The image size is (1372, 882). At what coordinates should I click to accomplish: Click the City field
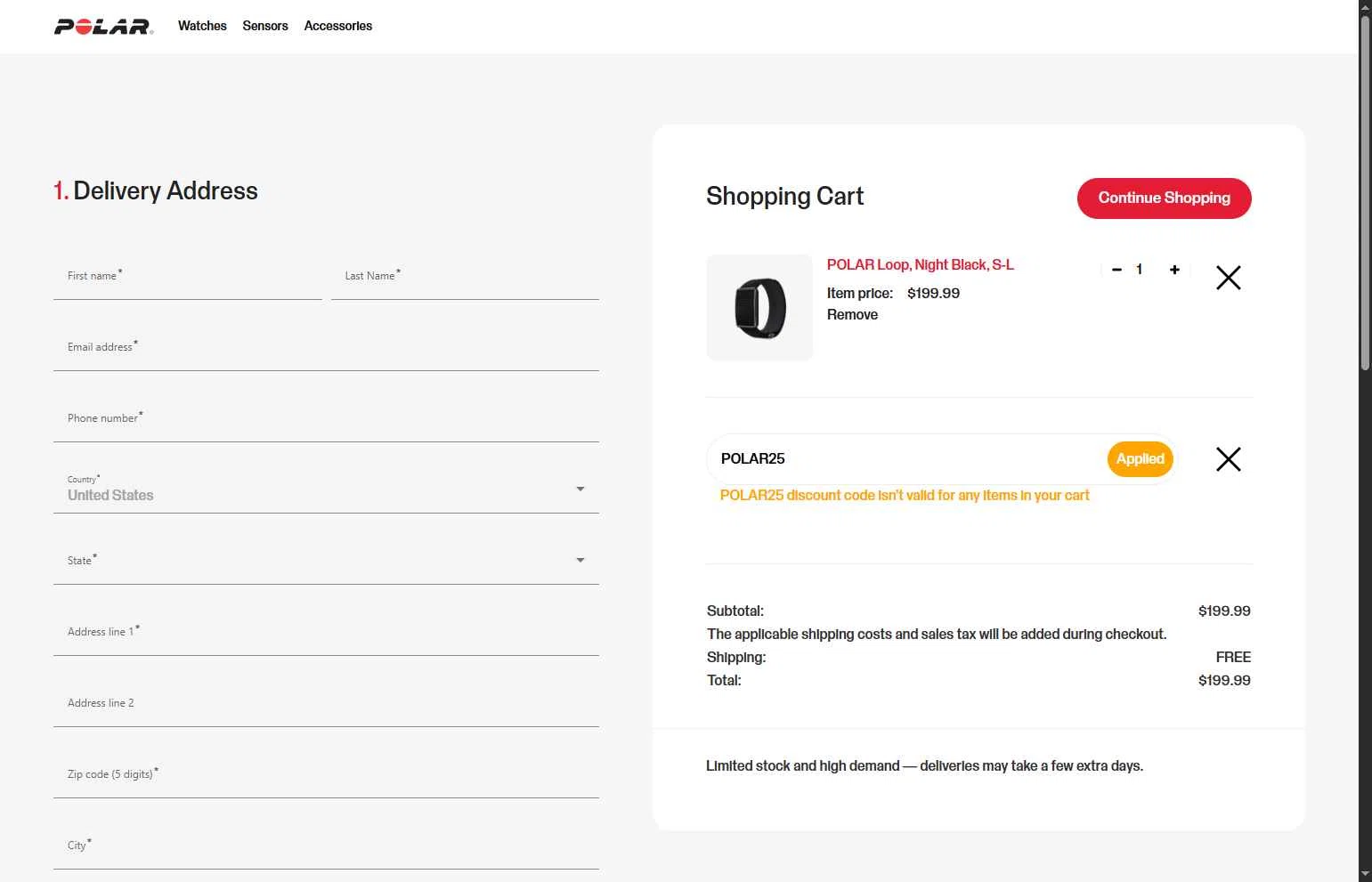coord(326,846)
